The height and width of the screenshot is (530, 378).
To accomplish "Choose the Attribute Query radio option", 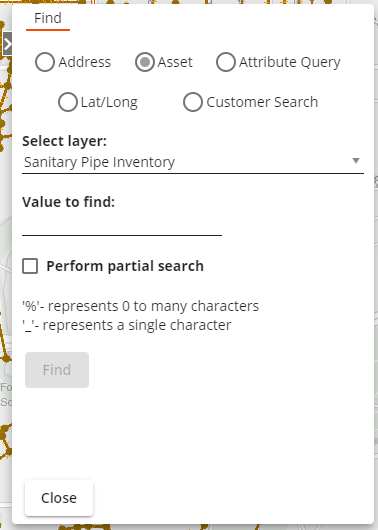I will tap(226, 62).
